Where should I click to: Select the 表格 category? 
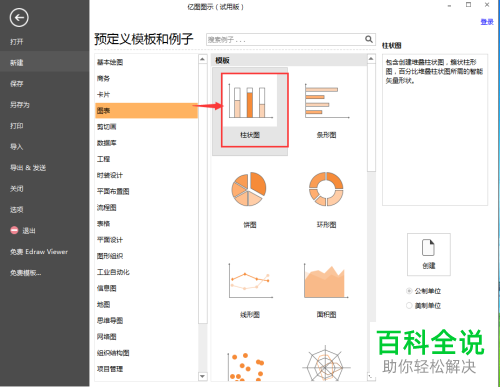[x=103, y=223]
